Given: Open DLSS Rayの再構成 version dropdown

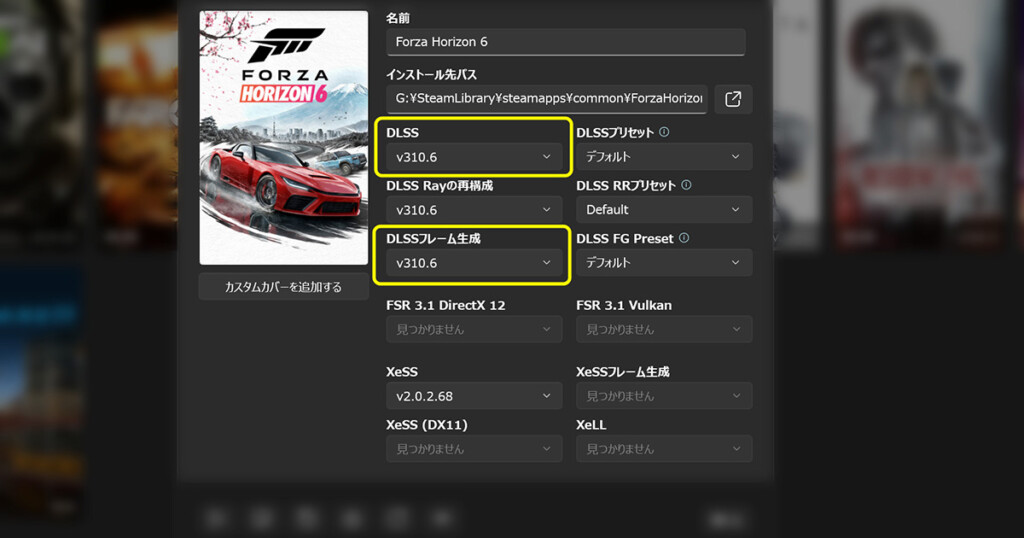Looking at the screenshot, I should coord(473,210).
